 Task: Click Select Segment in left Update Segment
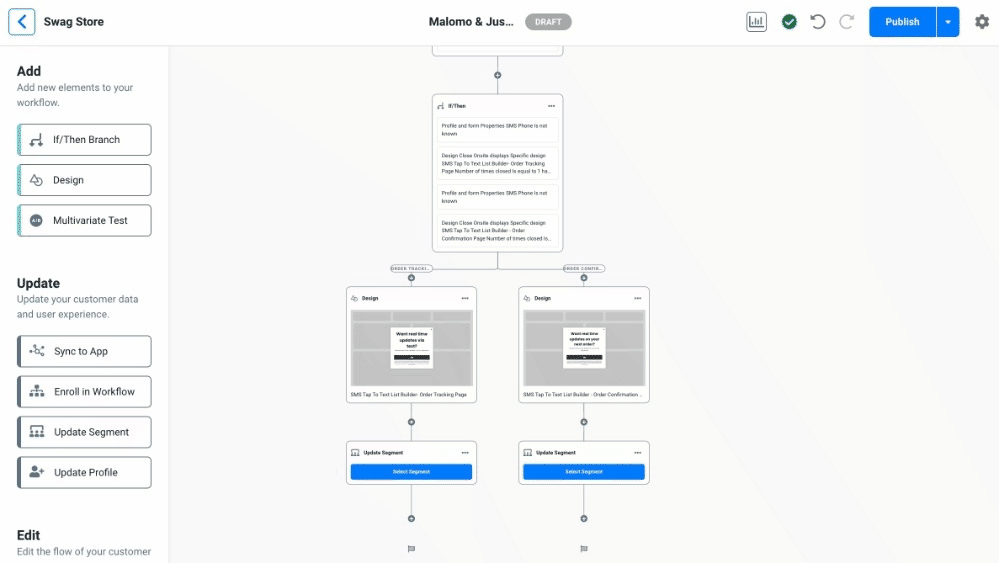[411, 472]
